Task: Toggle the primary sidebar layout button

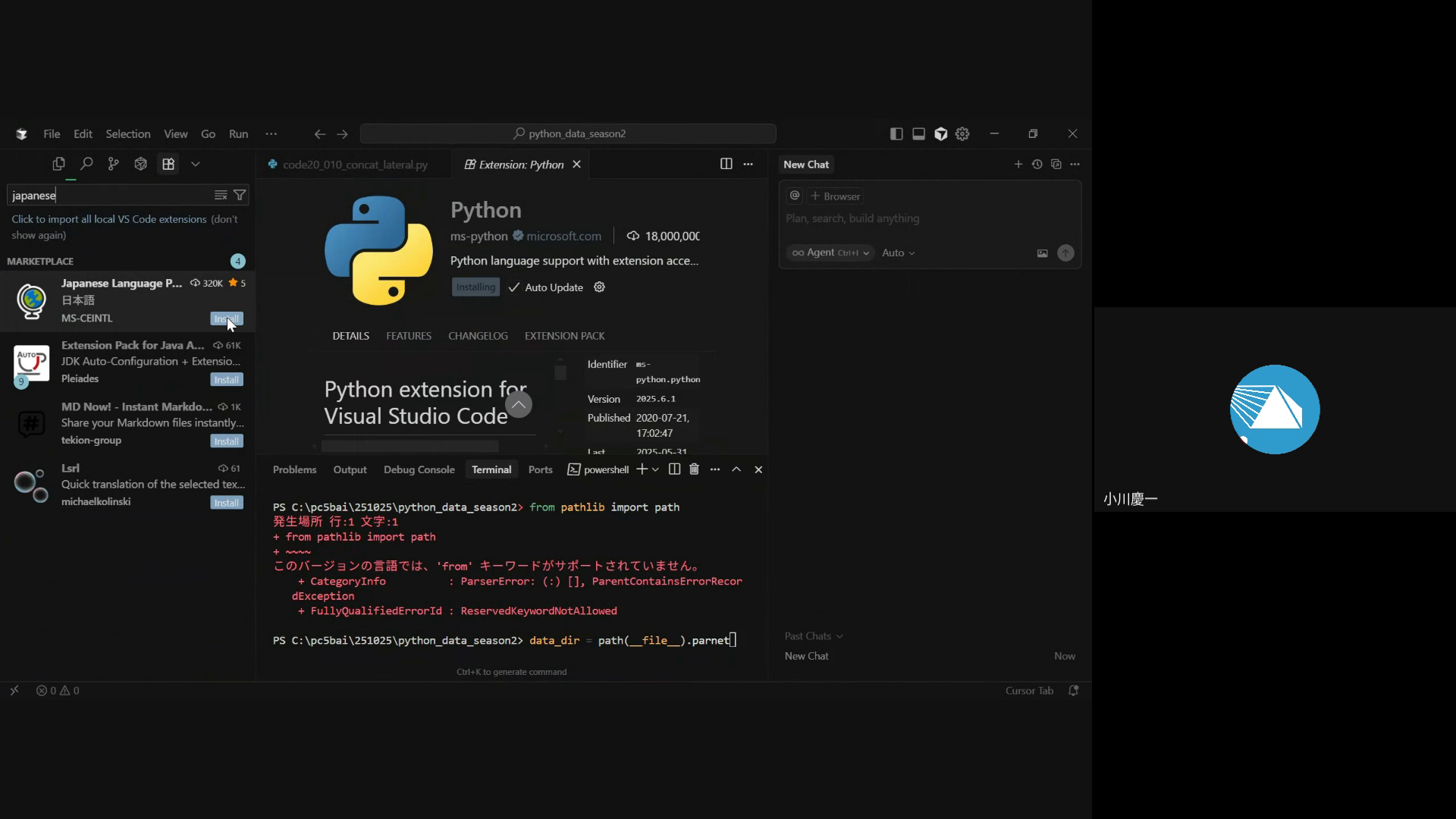Action: pyautogui.click(x=896, y=133)
